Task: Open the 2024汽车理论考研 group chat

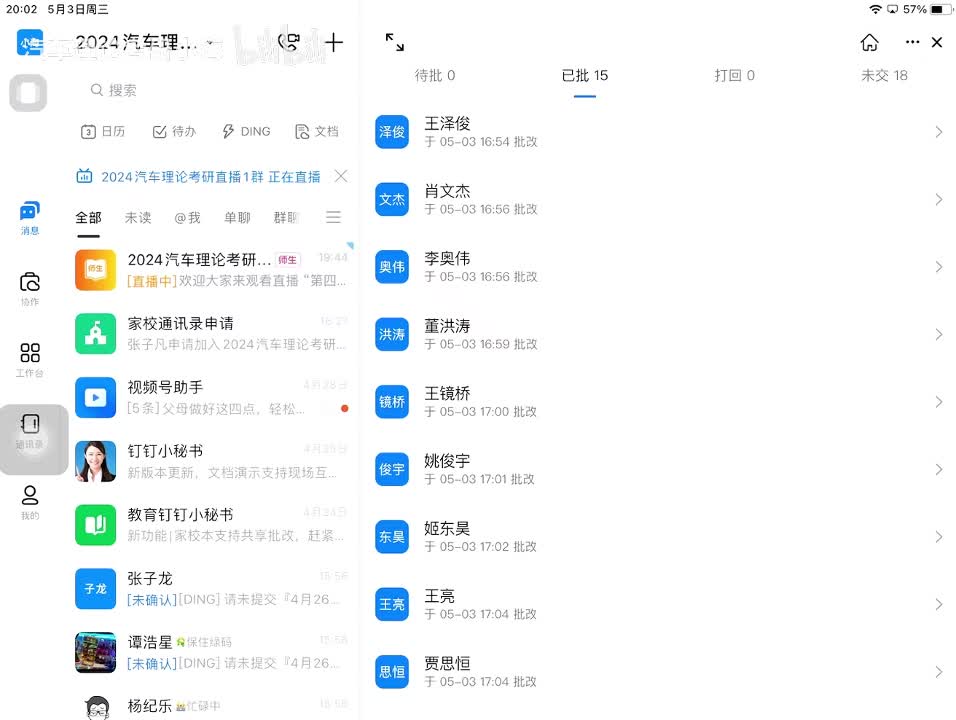Action: [212, 269]
